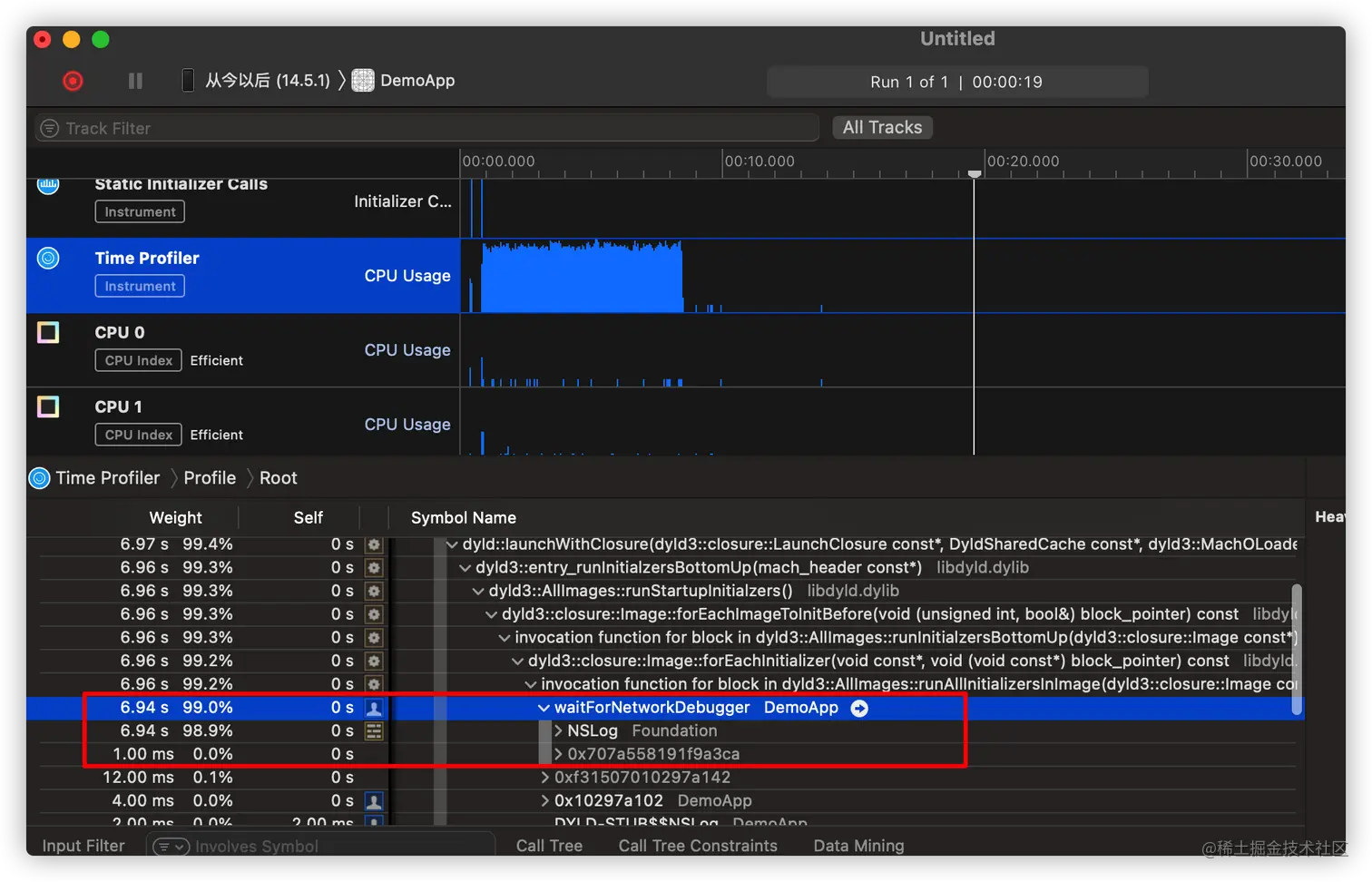Select the 12.00 ms weight cell
Image resolution: width=1372 pixels, height=882 pixels.
(x=138, y=778)
